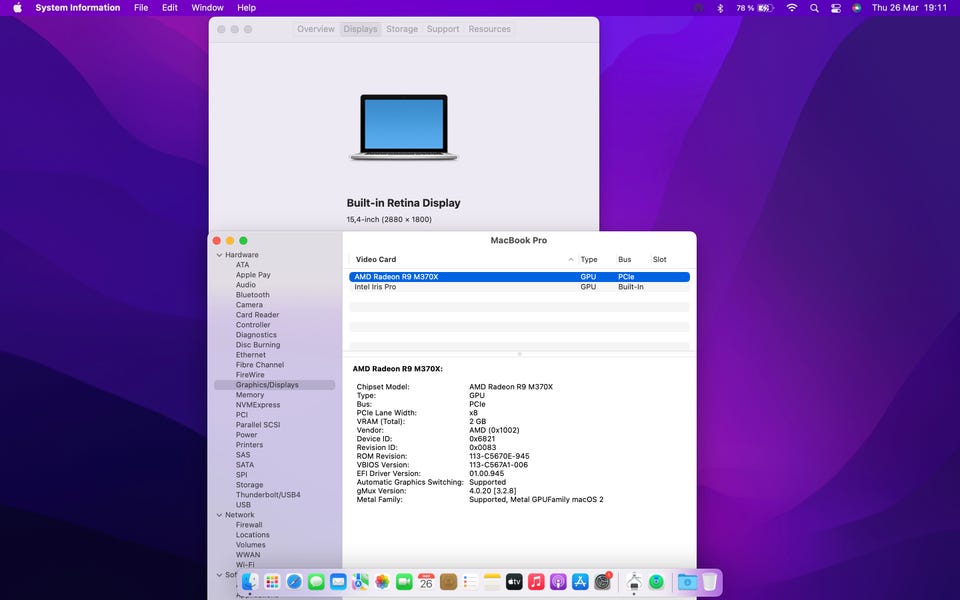Click the Spotlight search icon

[814, 8]
